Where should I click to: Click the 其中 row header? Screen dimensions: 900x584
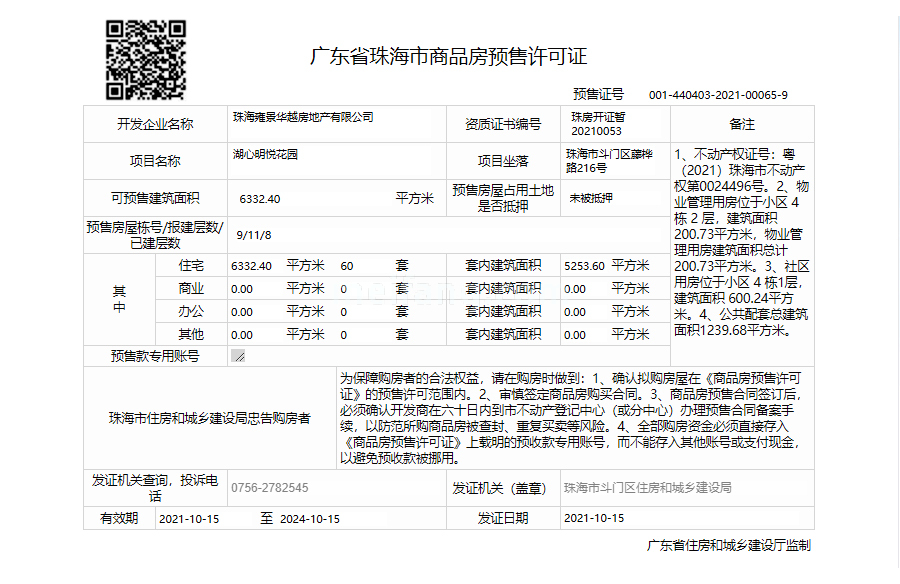(119, 299)
